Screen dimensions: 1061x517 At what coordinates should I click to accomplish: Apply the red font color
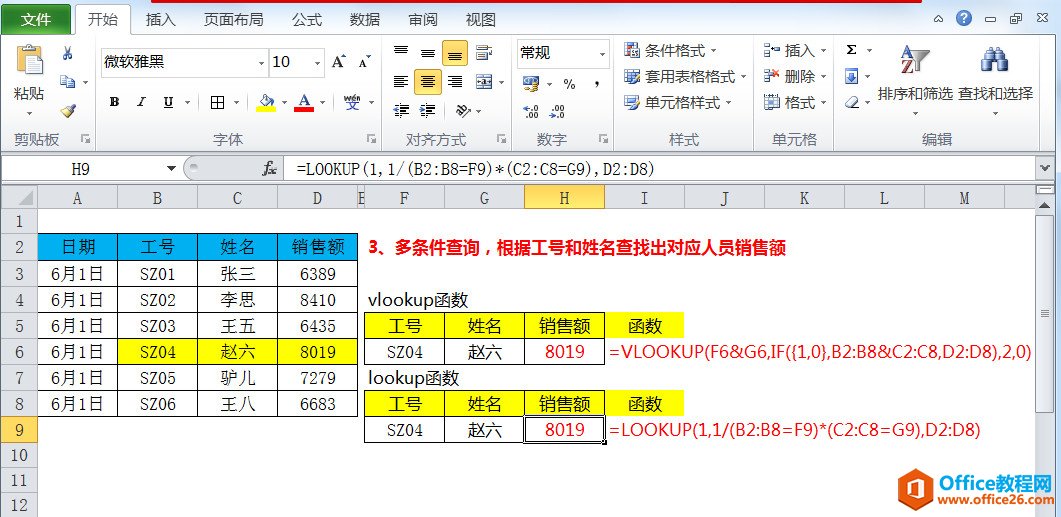304,102
